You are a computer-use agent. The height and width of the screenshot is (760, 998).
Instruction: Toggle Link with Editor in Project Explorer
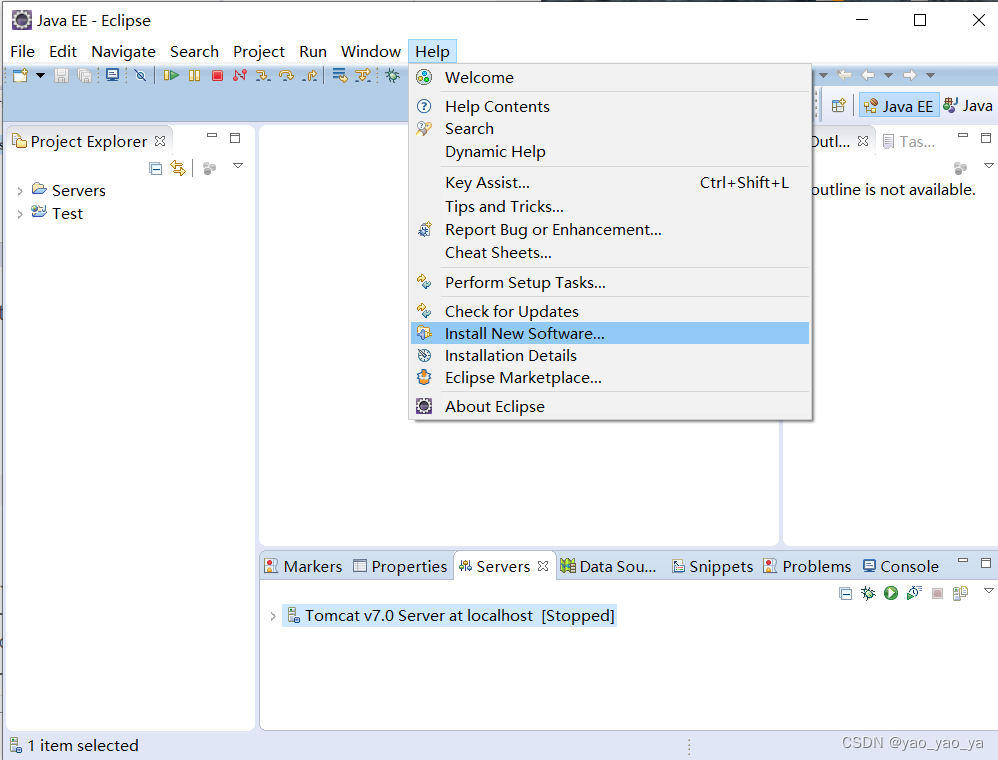tap(178, 168)
